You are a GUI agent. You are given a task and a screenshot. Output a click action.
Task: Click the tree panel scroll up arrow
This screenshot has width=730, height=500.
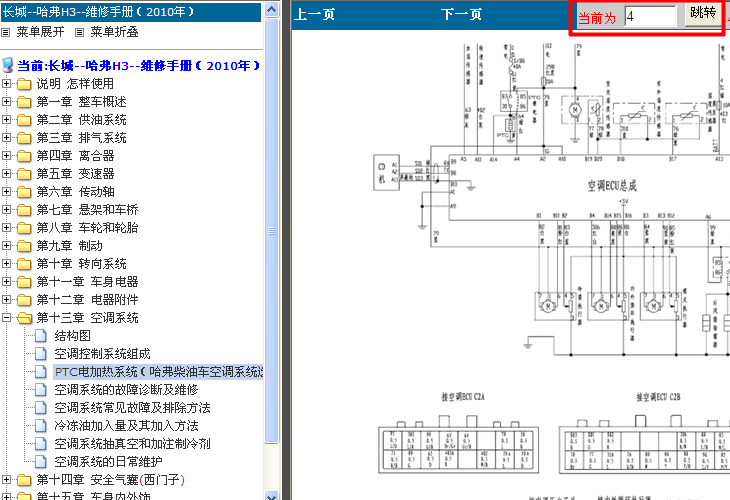click(x=271, y=9)
